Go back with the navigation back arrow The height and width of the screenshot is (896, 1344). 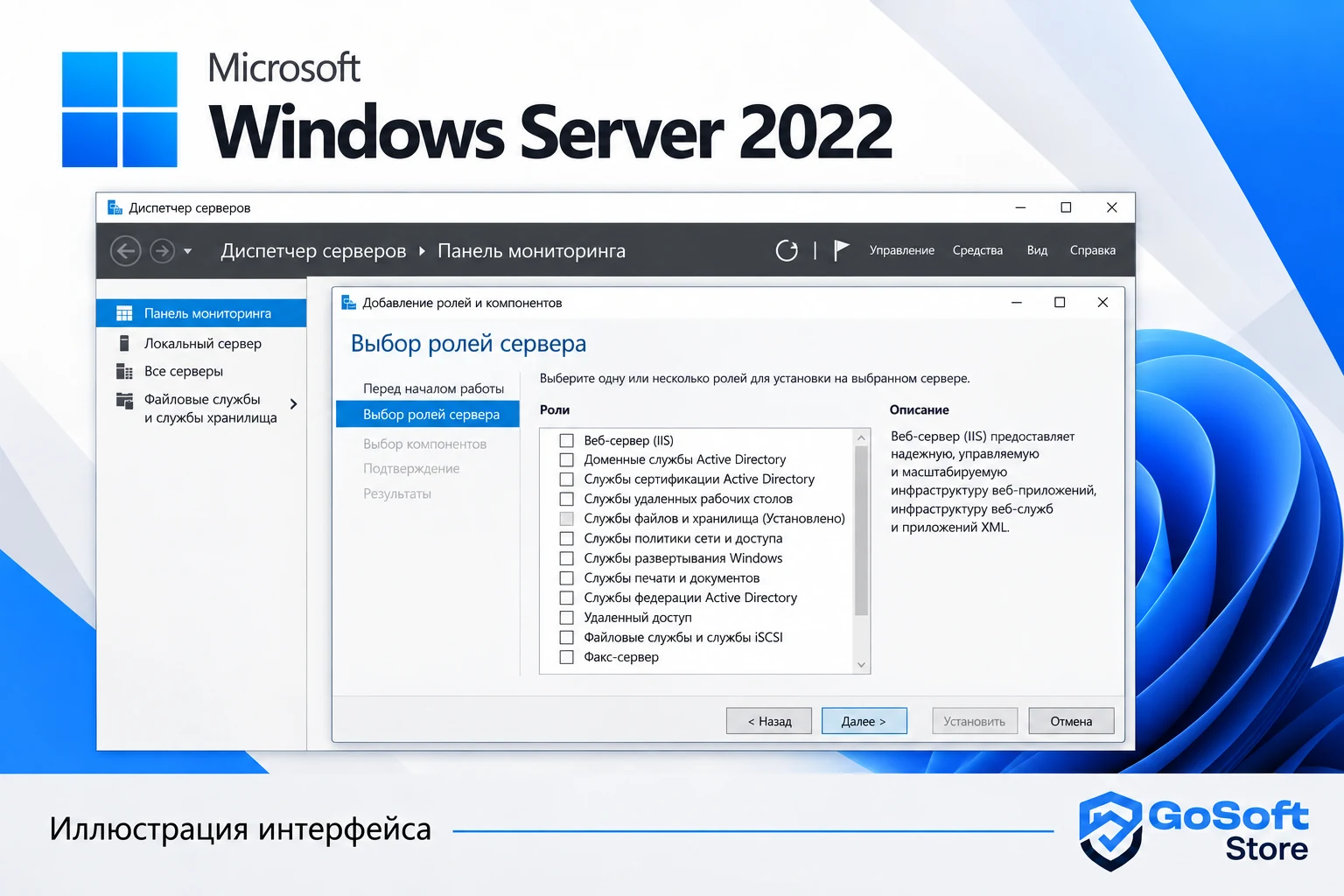[x=126, y=251]
